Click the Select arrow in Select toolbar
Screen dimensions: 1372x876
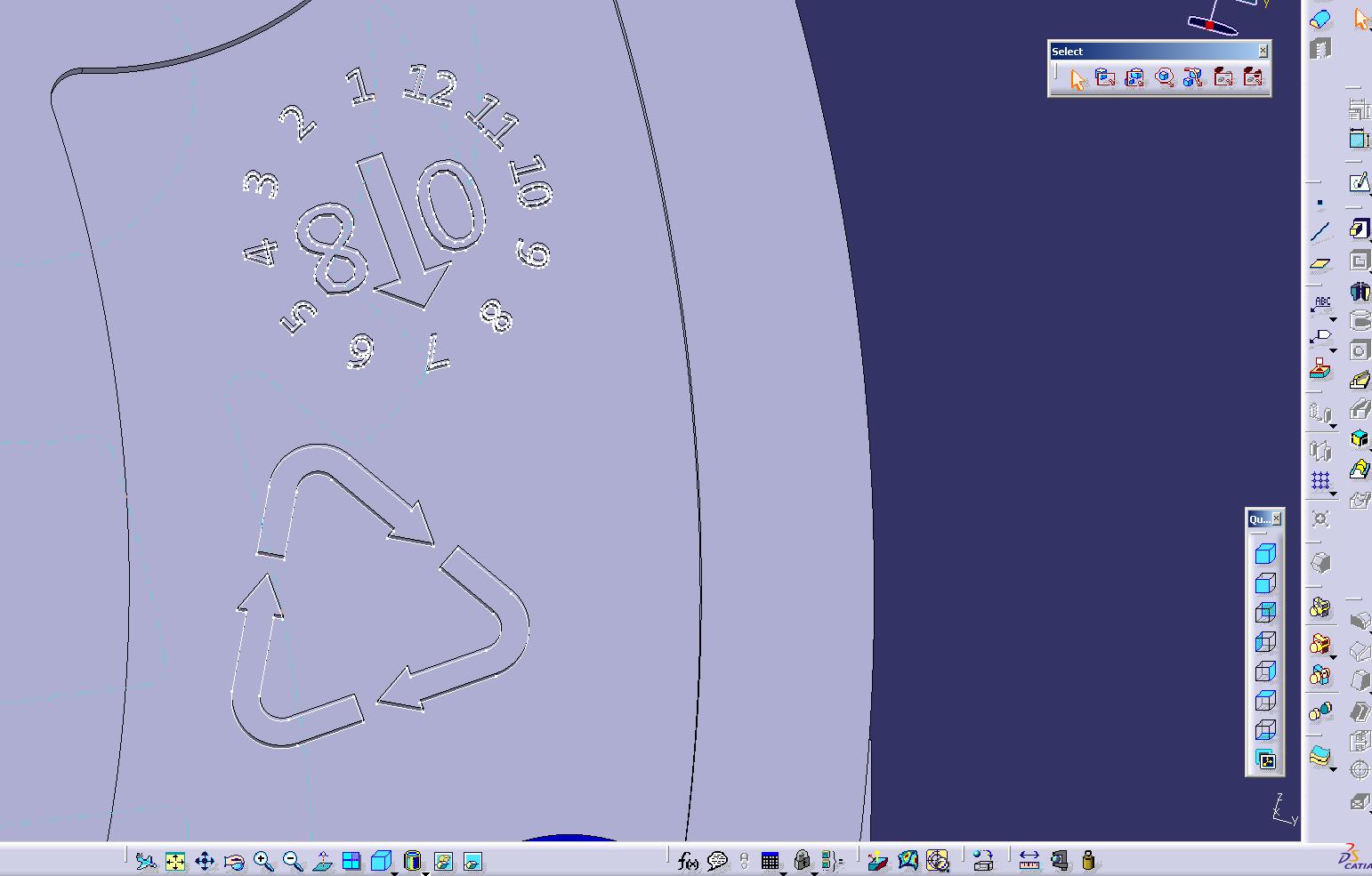[x=1077, y=79]
